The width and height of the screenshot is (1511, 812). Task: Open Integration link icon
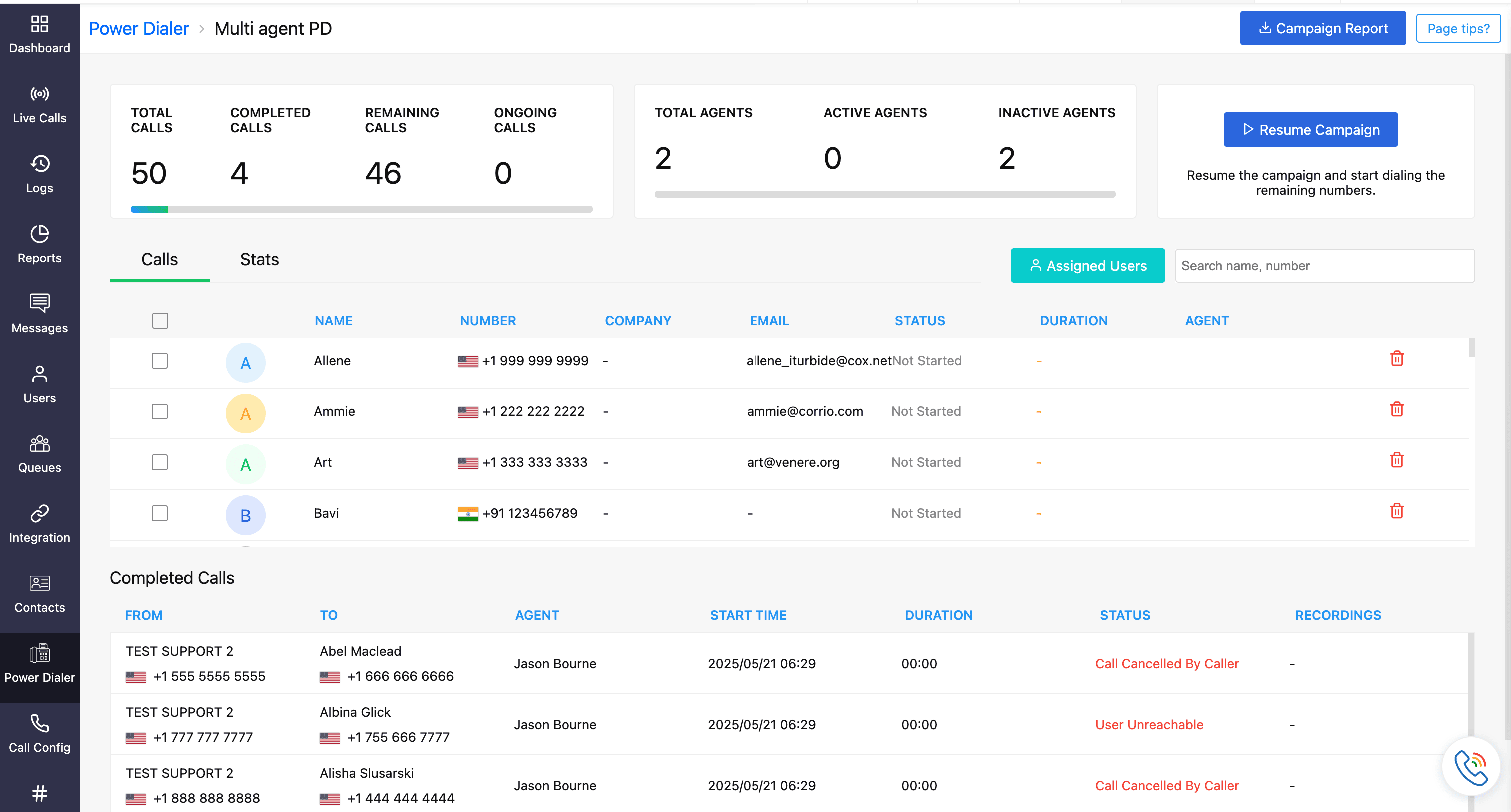(39, 513)
